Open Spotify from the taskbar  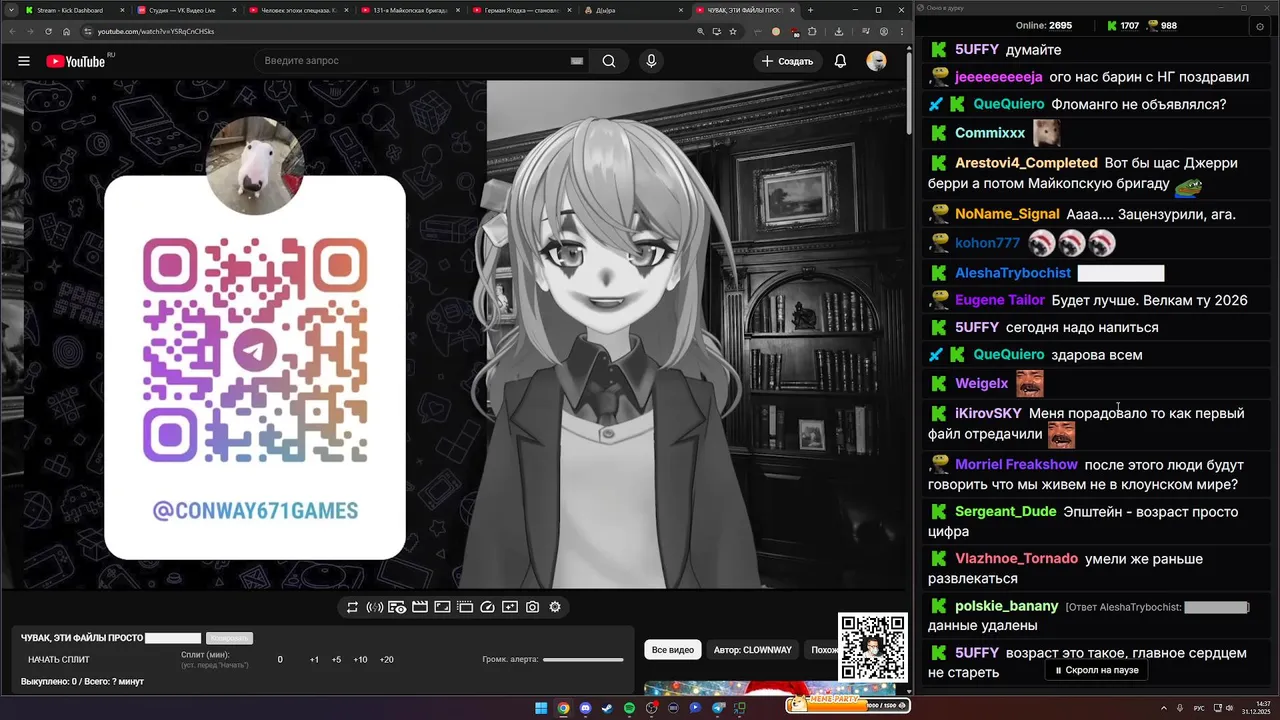(629, 708)
